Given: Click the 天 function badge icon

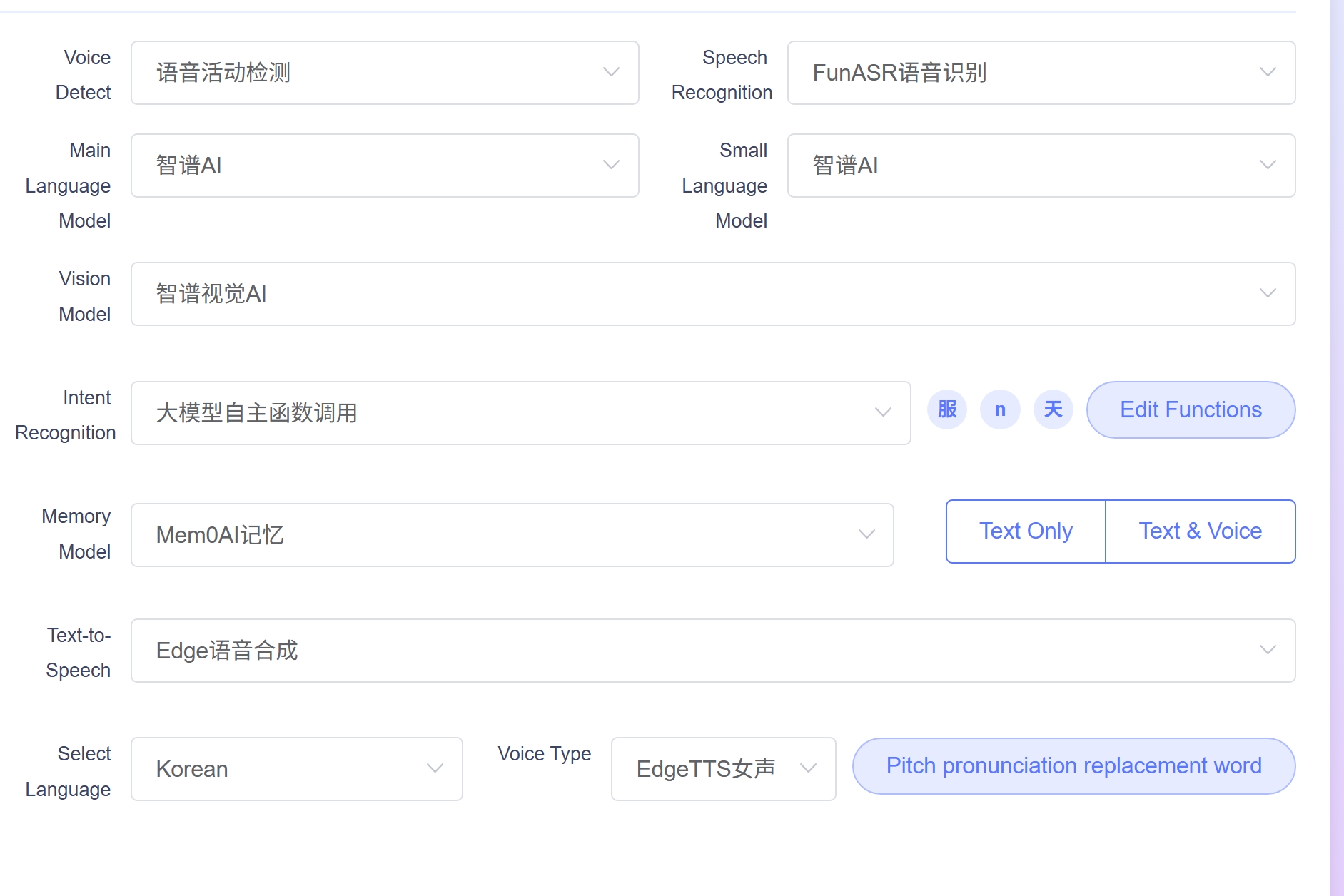Looking at the screenshot, I should [x=1054, y=409].
